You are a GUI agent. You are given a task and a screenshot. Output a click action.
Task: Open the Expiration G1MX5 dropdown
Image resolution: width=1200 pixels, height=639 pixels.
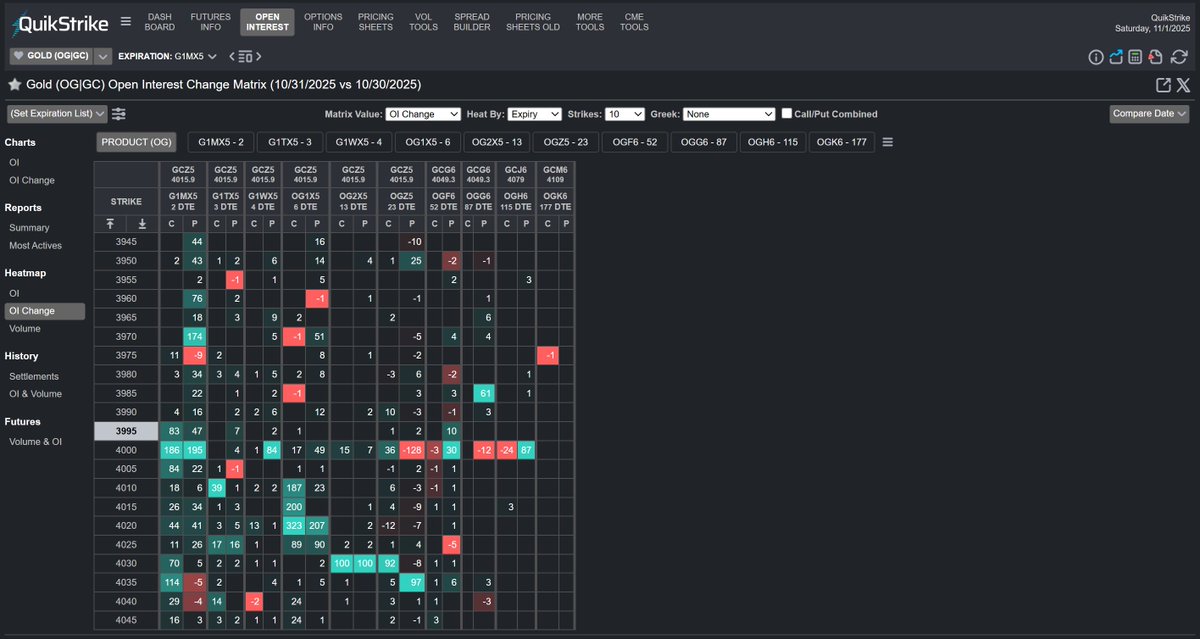[167, 56]
